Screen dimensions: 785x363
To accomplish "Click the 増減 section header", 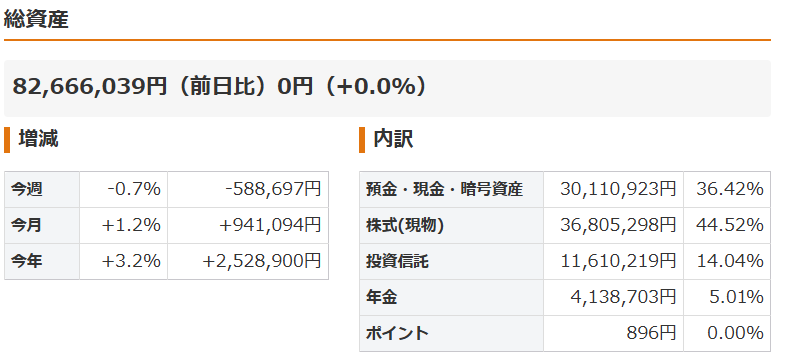I will point(38,139).
